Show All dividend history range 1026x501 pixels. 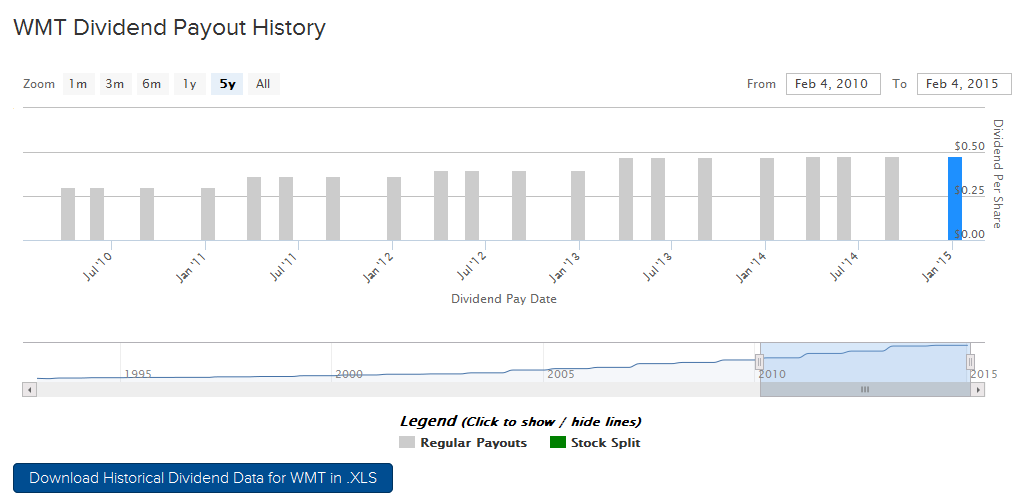[264, 84]
